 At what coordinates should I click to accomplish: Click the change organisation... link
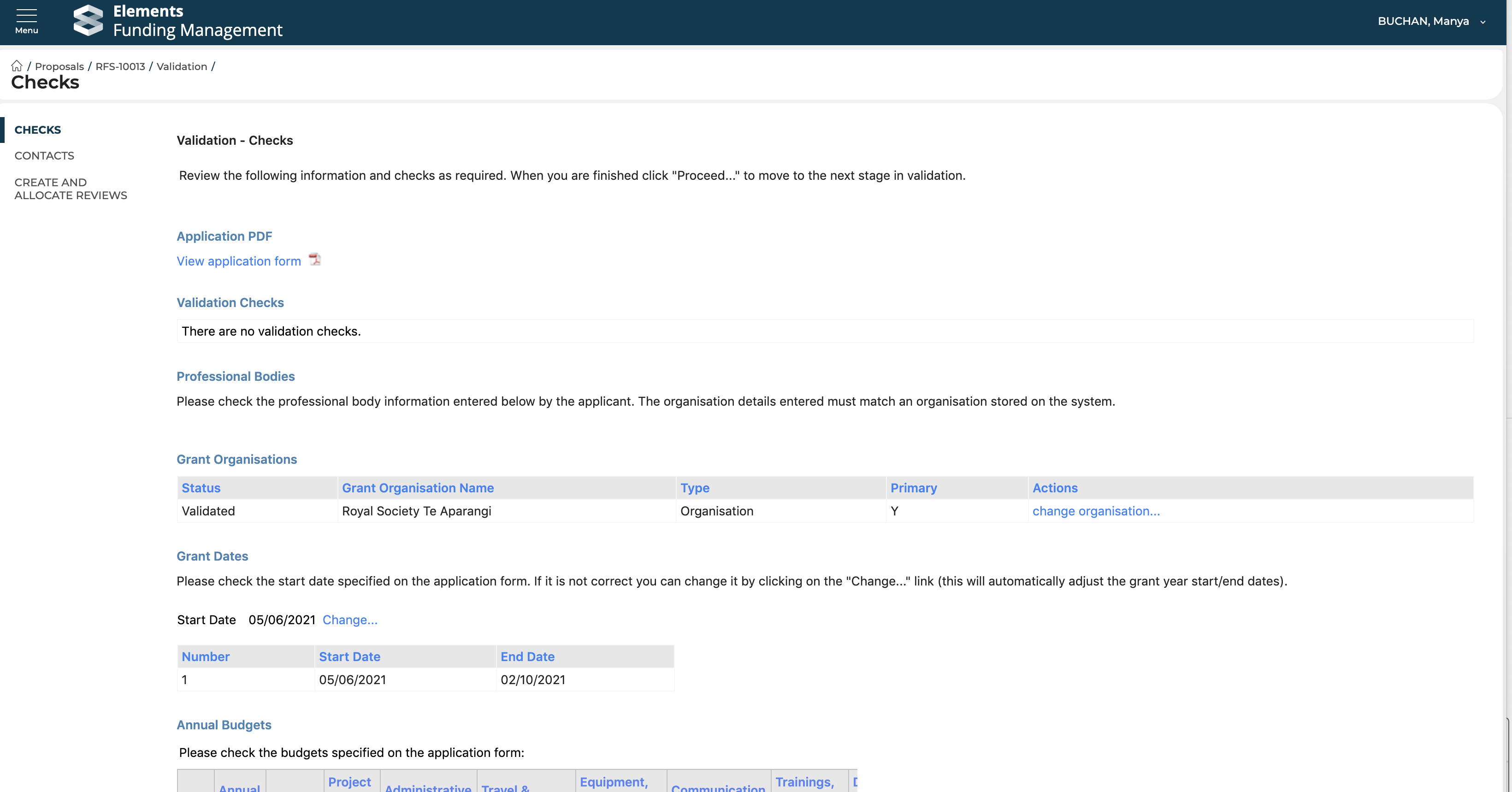(1095, 511)
